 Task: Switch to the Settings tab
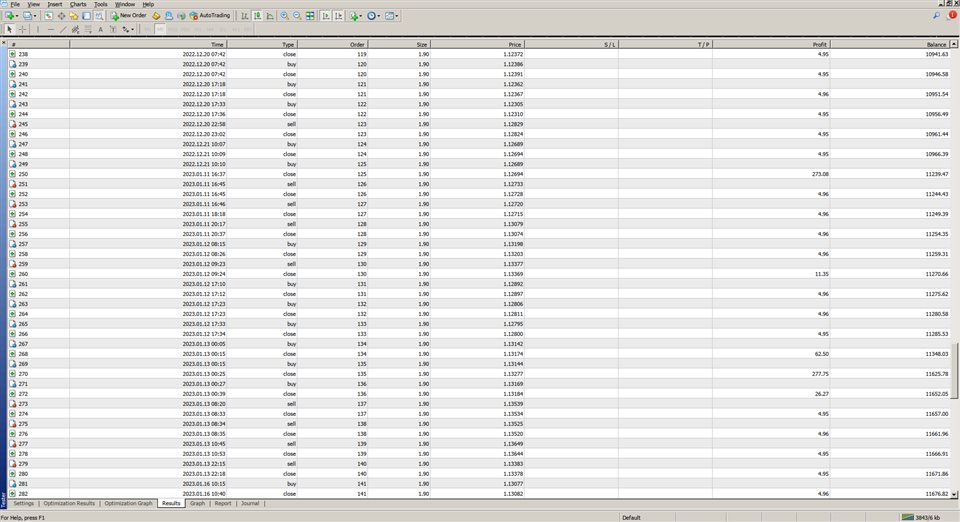[x=24, y=503]
